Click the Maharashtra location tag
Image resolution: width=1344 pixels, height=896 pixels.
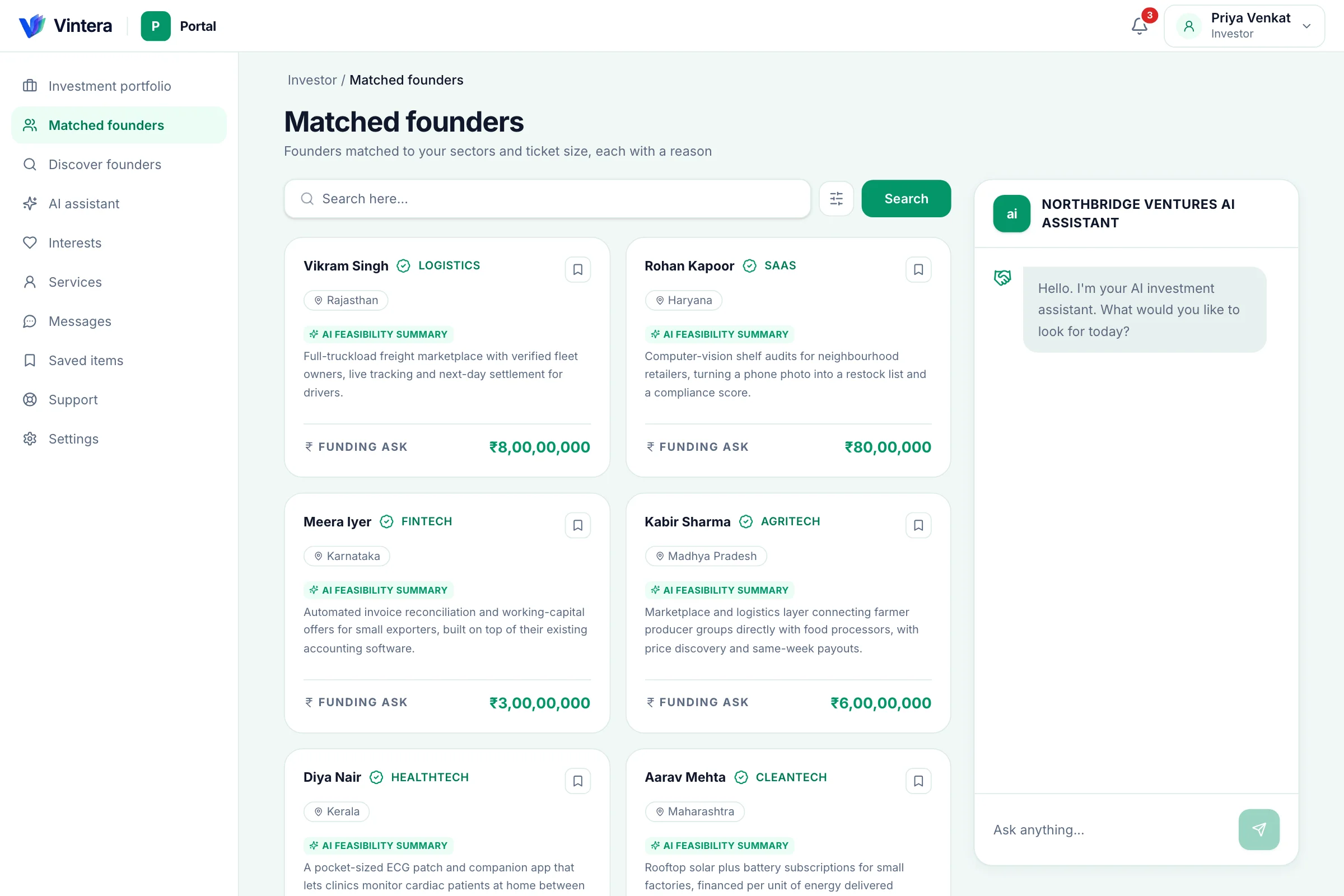695,811
